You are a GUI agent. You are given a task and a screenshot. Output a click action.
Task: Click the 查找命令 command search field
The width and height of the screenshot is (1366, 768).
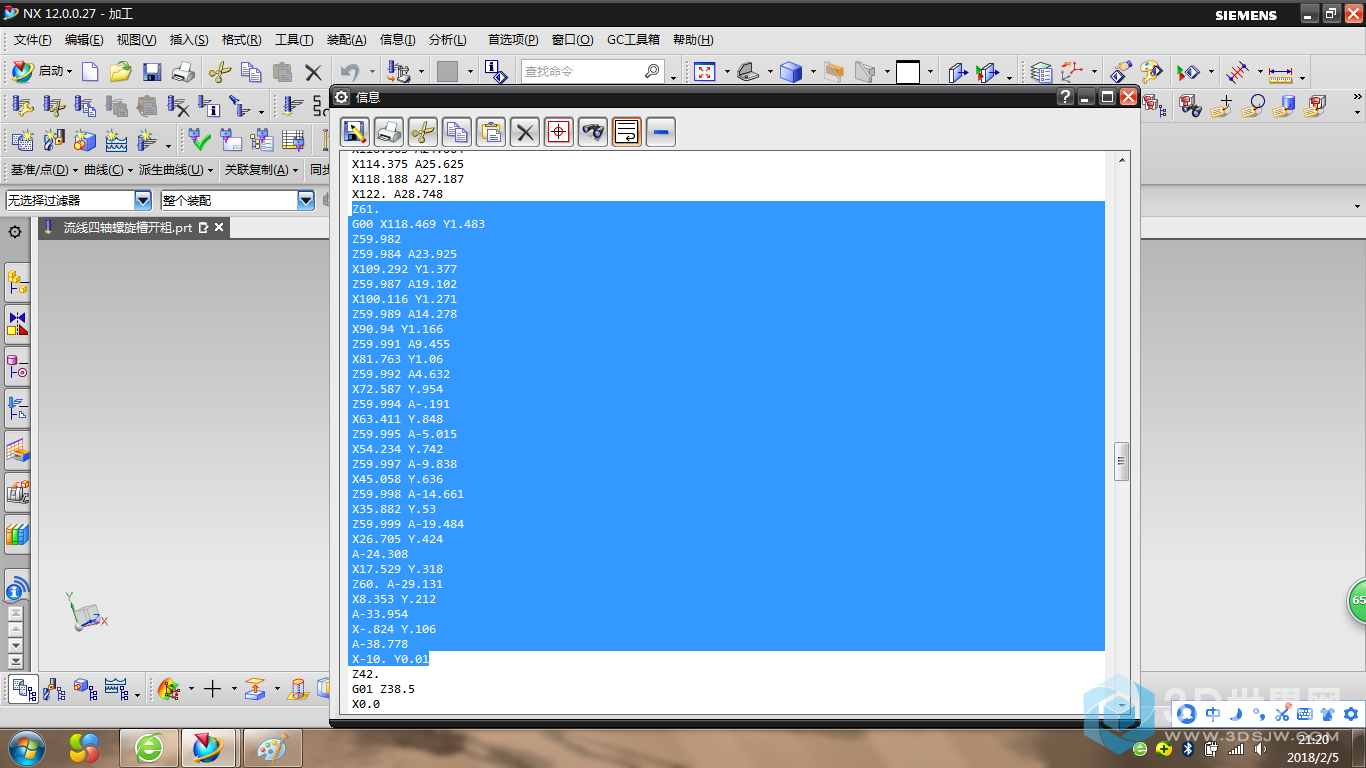tap(593, 71)
